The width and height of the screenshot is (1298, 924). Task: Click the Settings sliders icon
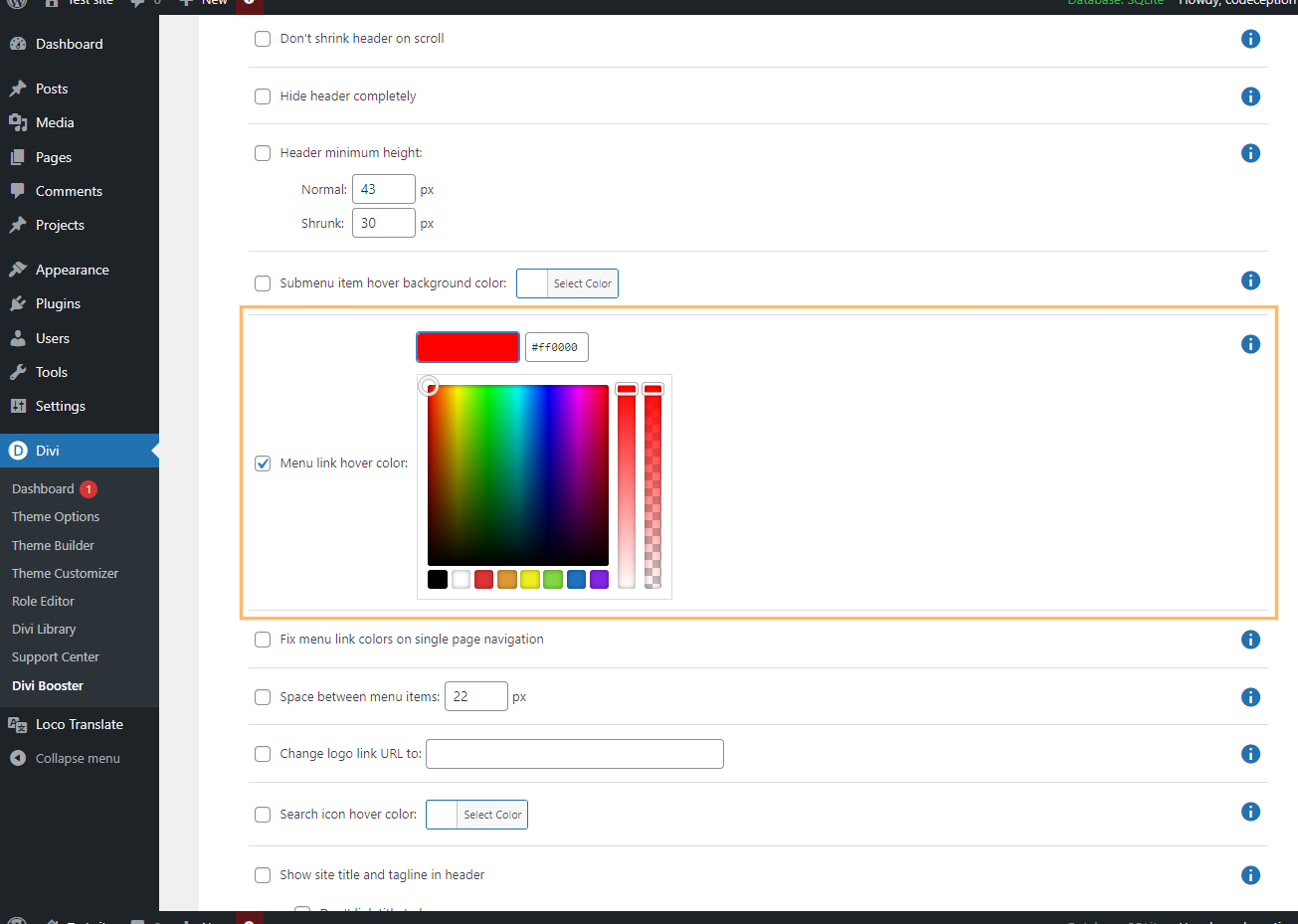tap(18, 406)
